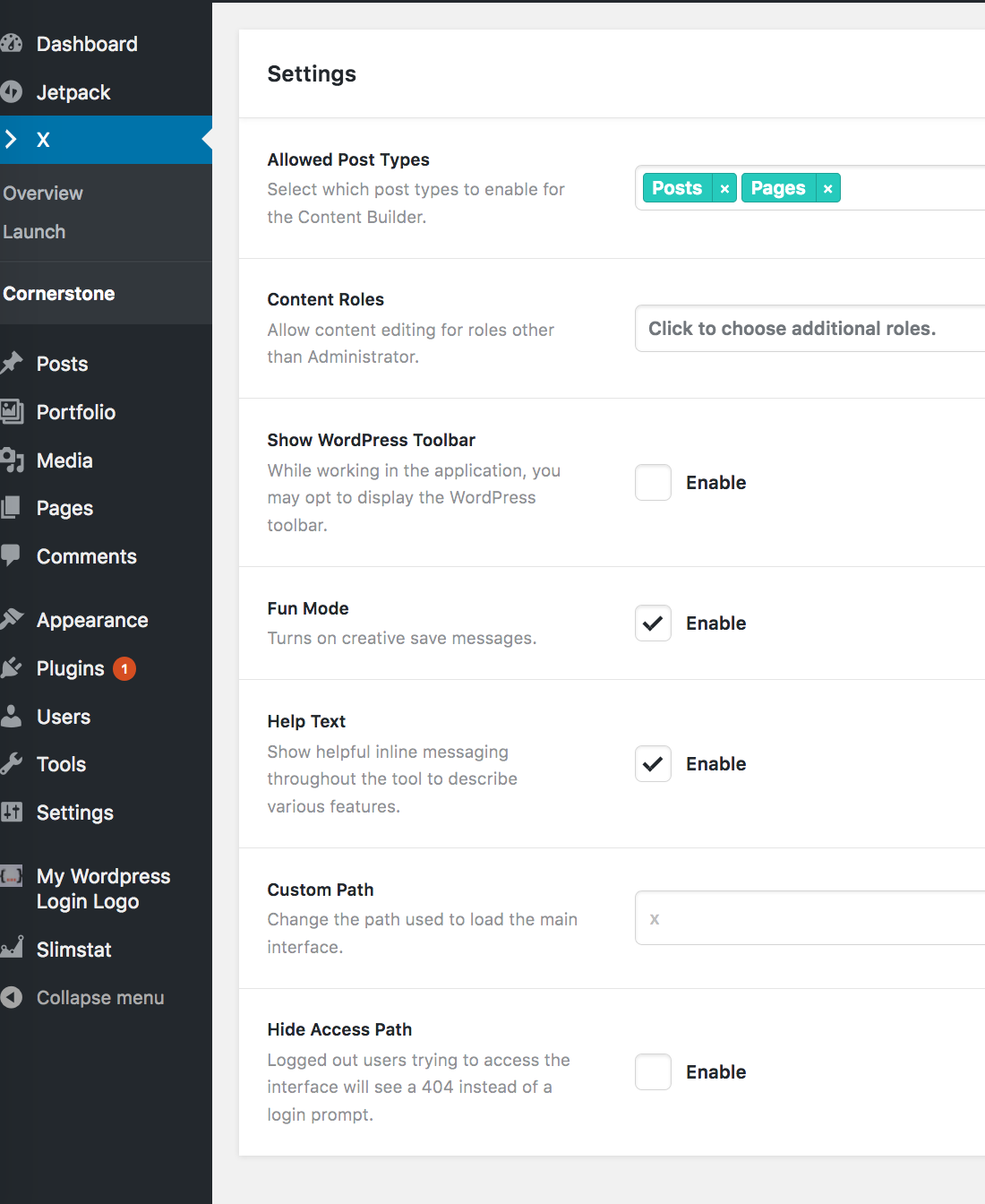Uncheck the Fun Mode checkbox
The width and height of the screenshot is (985, 1204).
[x=653, y=623]
